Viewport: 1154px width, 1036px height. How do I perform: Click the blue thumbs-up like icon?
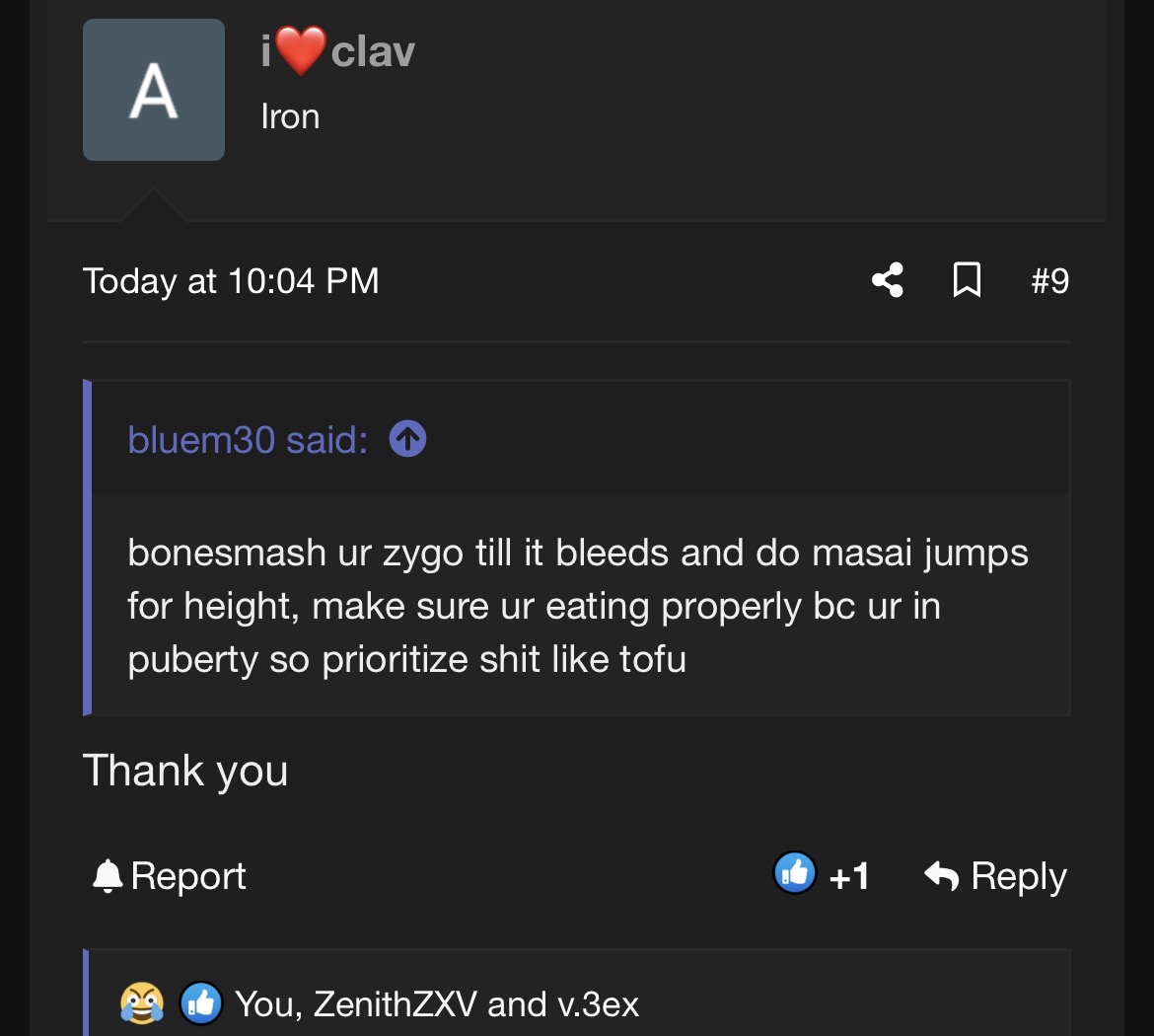pos(795,873)
